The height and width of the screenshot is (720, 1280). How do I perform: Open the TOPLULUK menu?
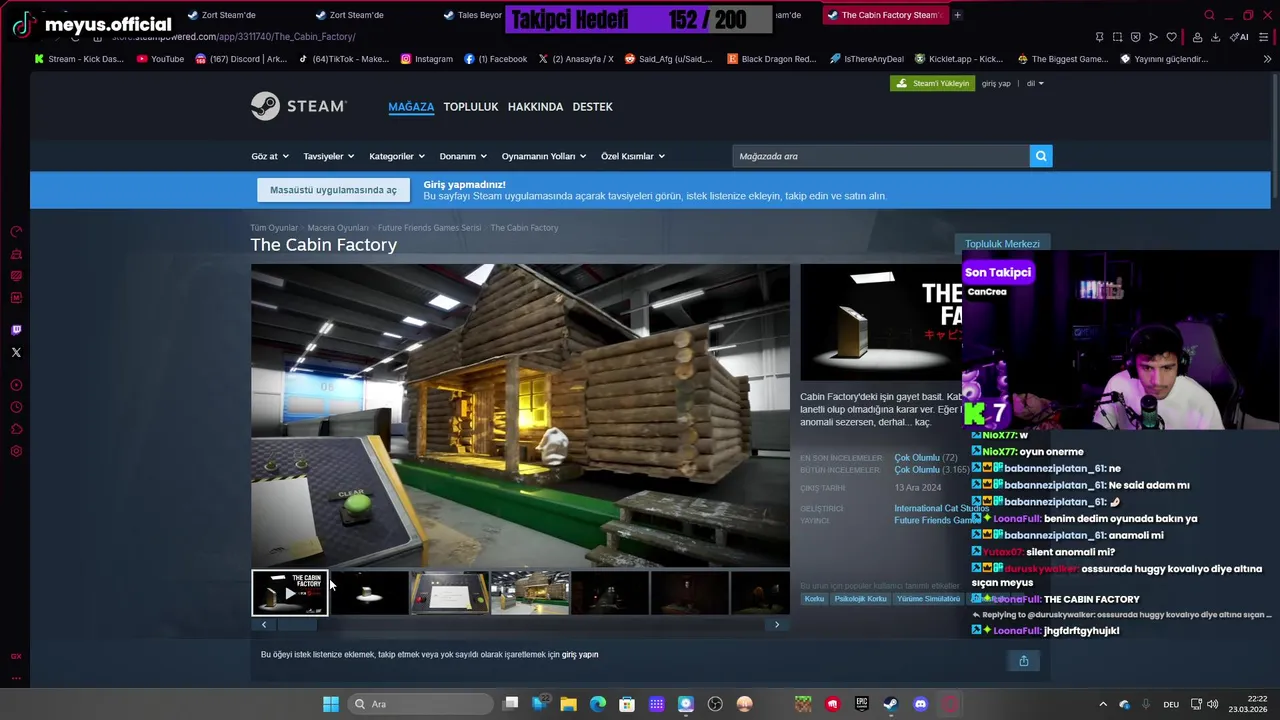click(471, 107)
